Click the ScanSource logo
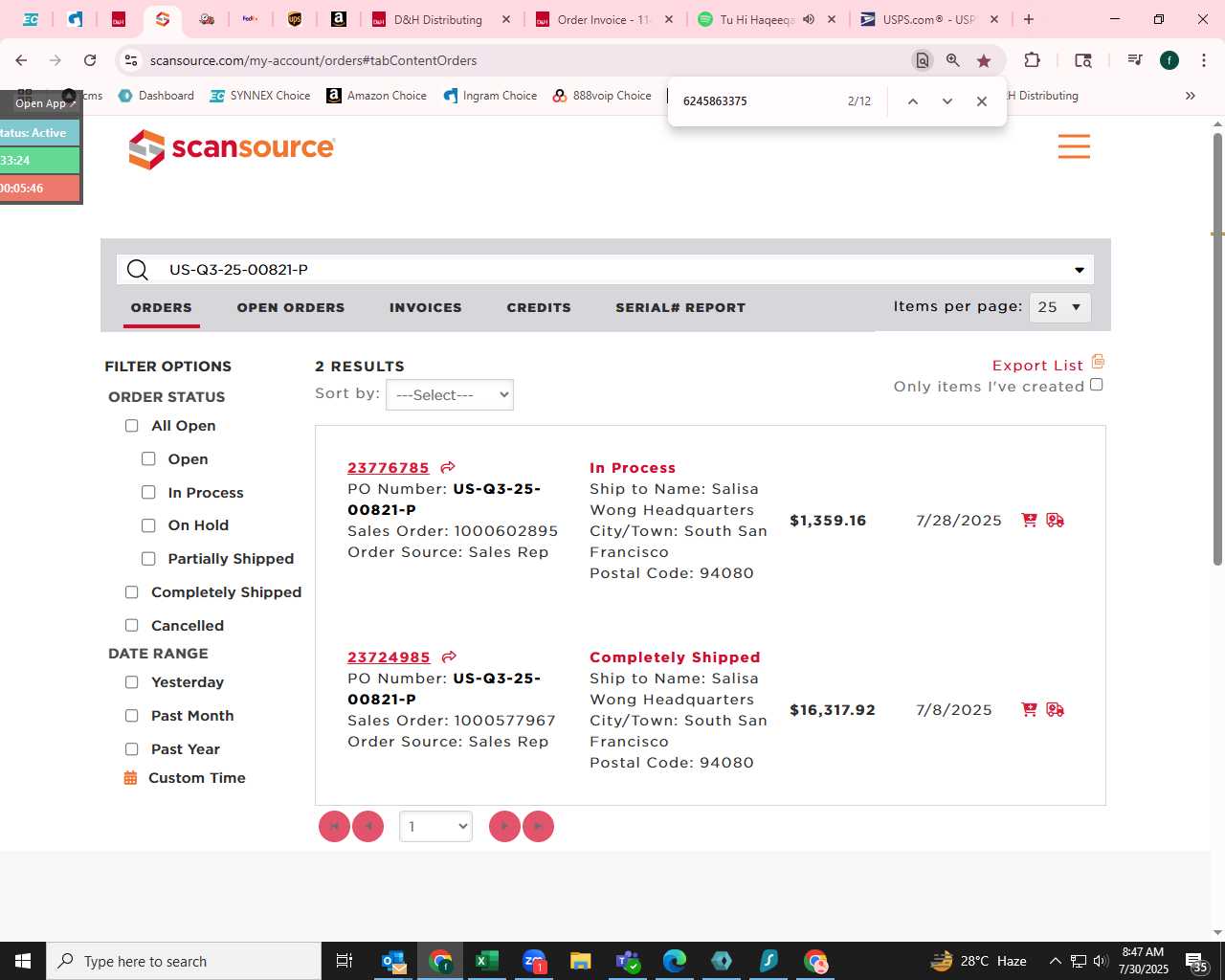Viewport: 1225px width, 980px height. (232, 148)
